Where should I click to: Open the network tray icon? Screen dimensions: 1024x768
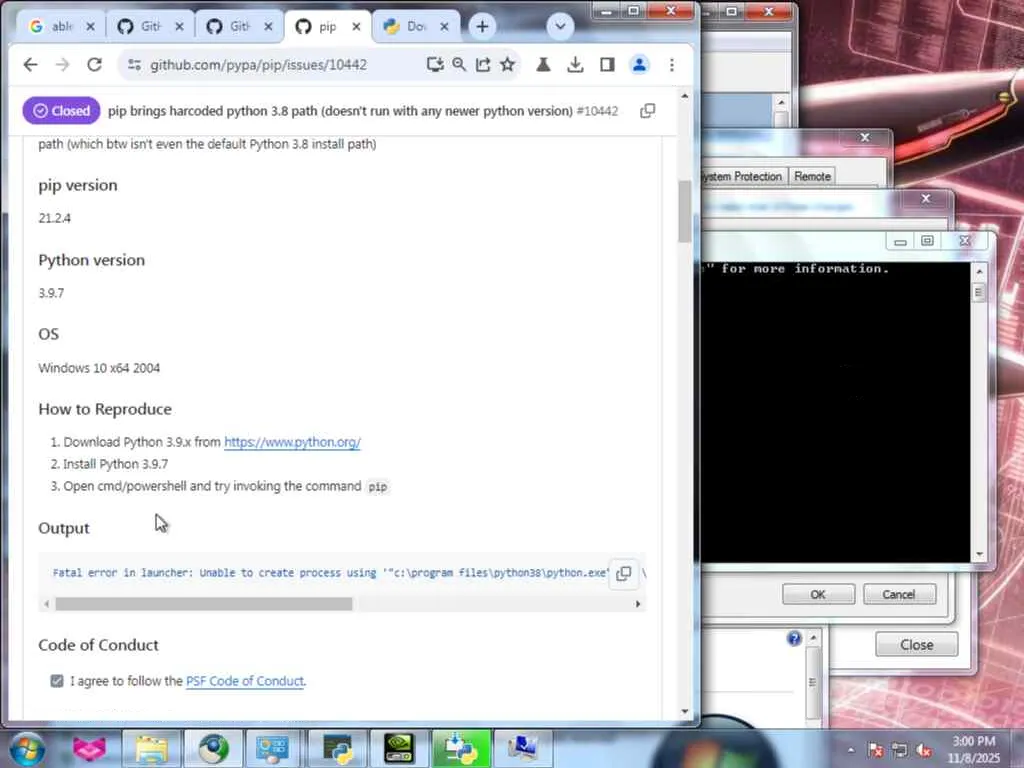[x=900, y=750]
